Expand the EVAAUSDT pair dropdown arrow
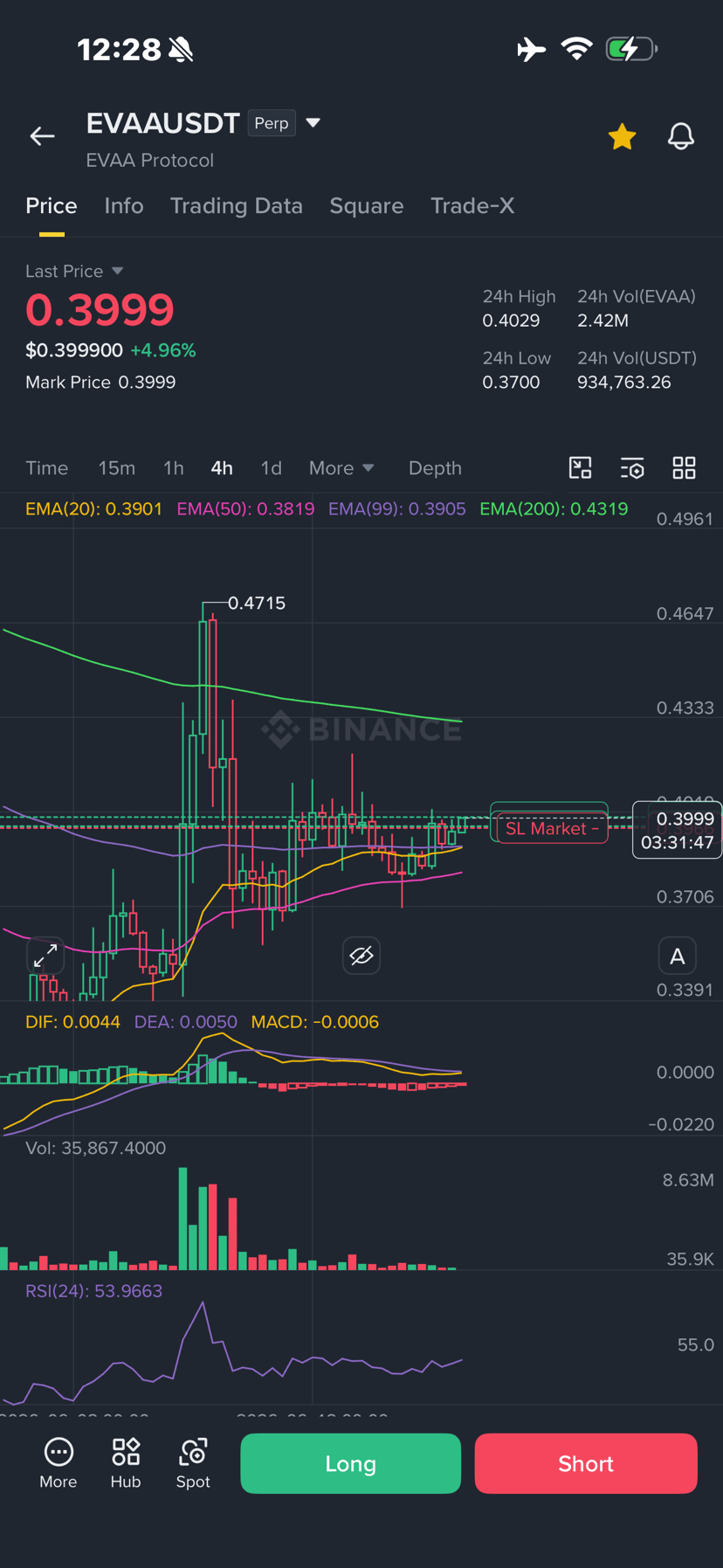The width and height of the screenshot is (723, 1568). (313, 123)
